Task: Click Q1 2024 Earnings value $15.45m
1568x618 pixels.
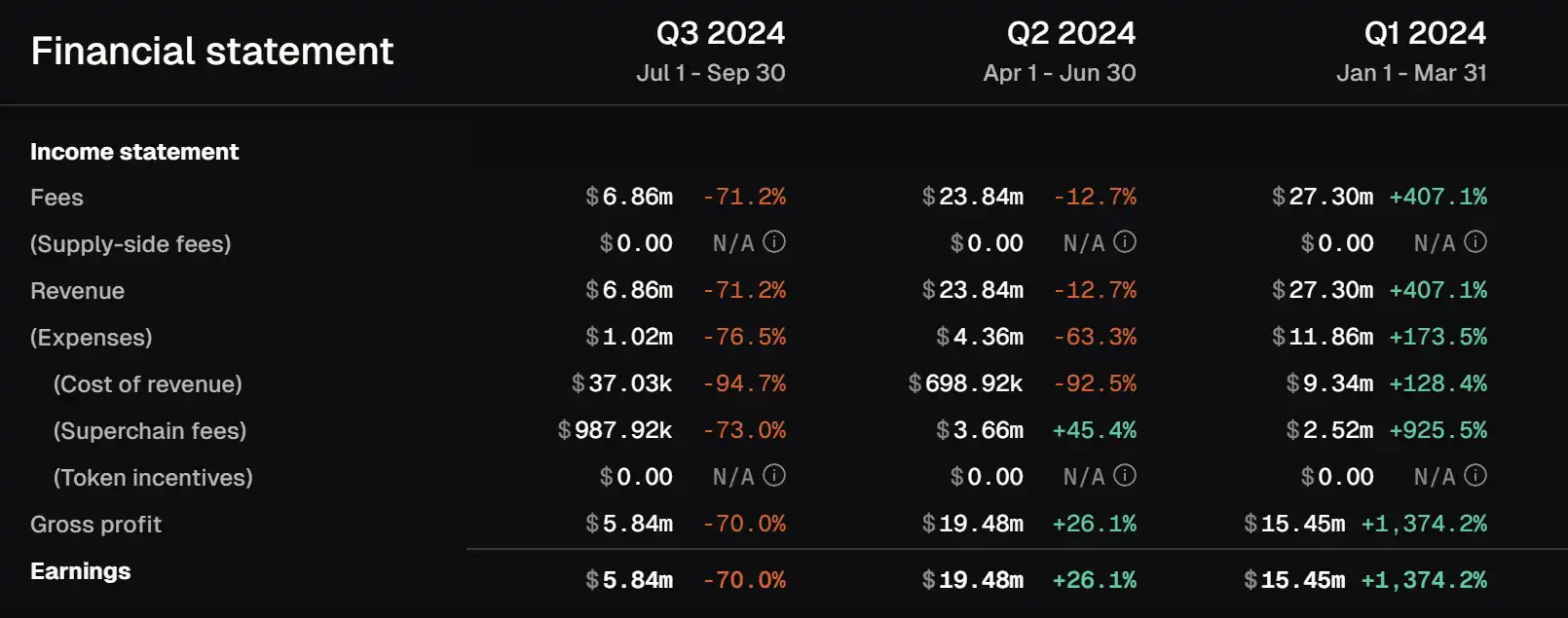Action: pyautogui.click(x=1294, y=580)
